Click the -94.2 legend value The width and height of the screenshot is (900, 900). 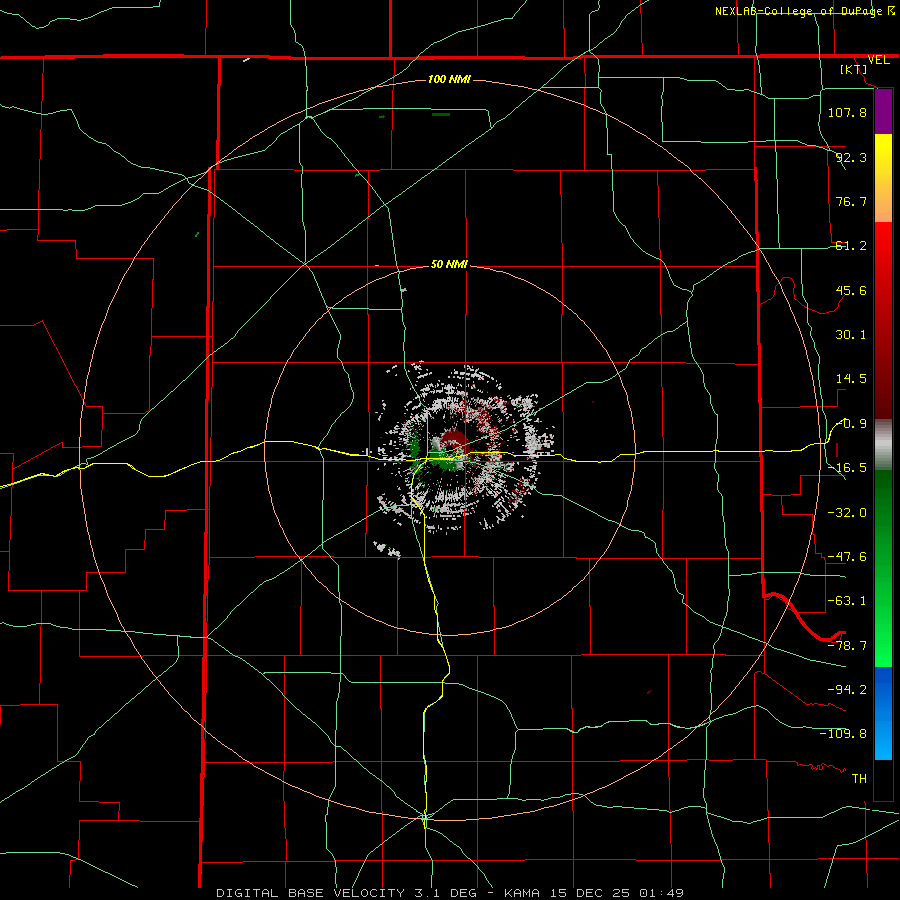click(x=847, y=689)
